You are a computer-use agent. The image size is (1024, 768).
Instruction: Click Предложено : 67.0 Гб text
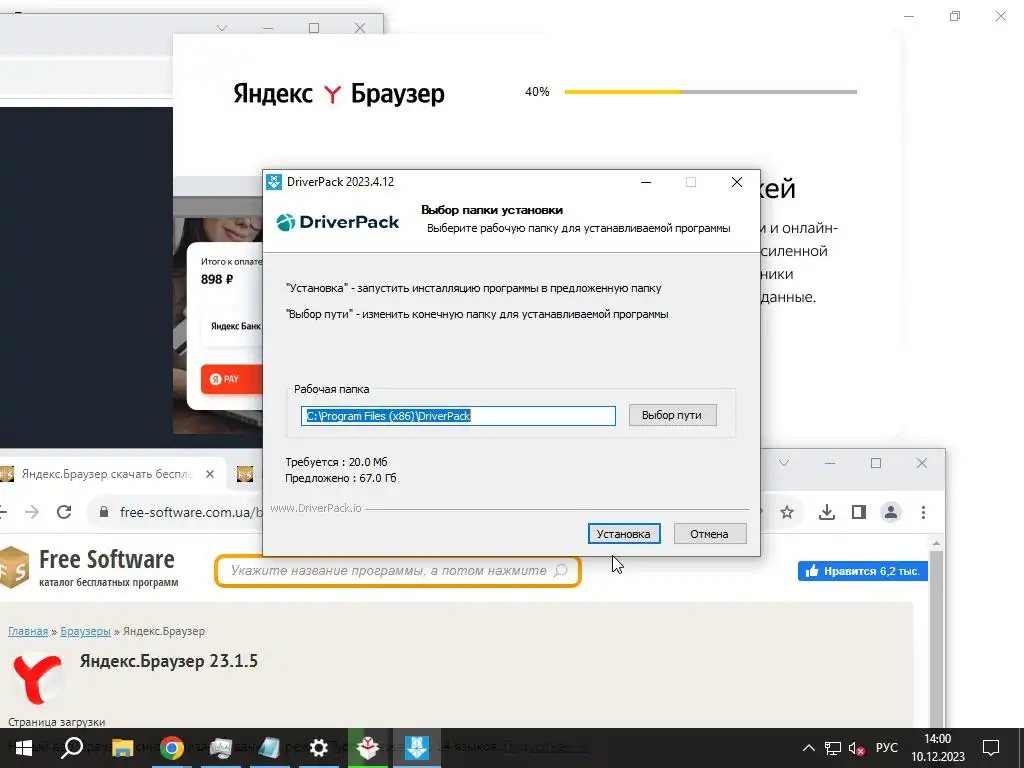(x=341, y=478)
